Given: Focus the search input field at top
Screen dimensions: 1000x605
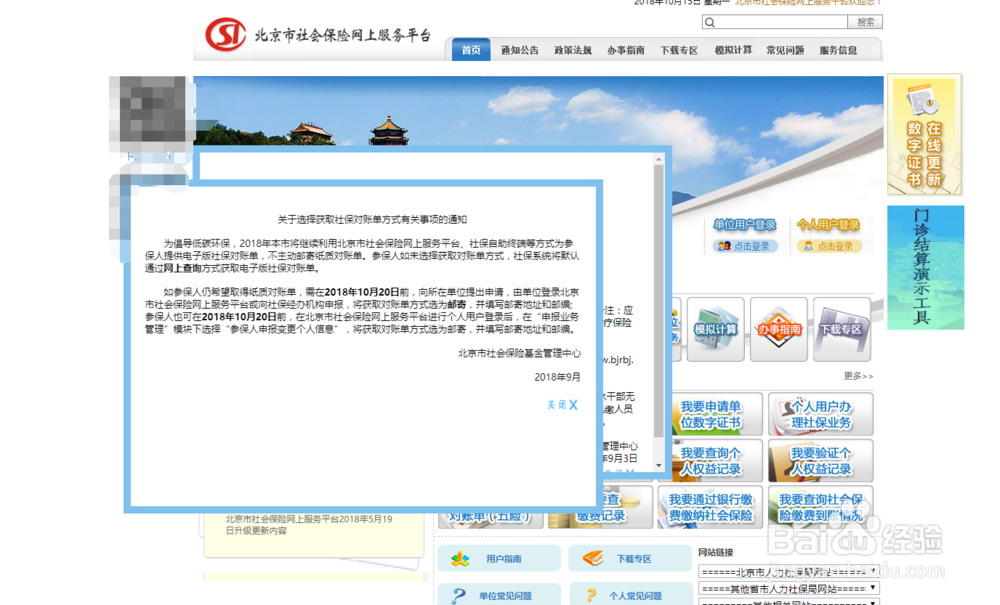Looking at the screenshot, I should point(775,22).
